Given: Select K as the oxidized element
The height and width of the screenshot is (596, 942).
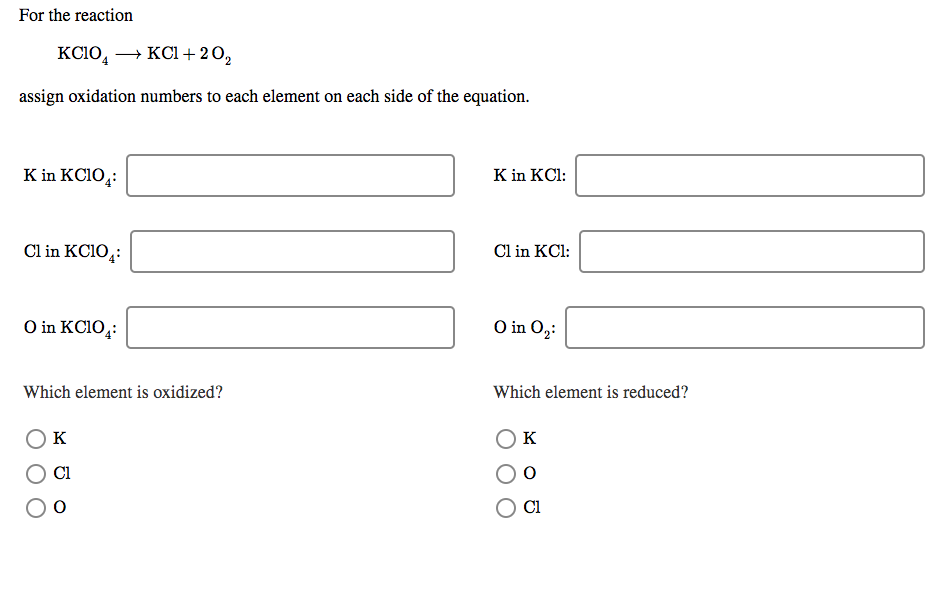Looking at the screenshot, I should pos(36,438).
